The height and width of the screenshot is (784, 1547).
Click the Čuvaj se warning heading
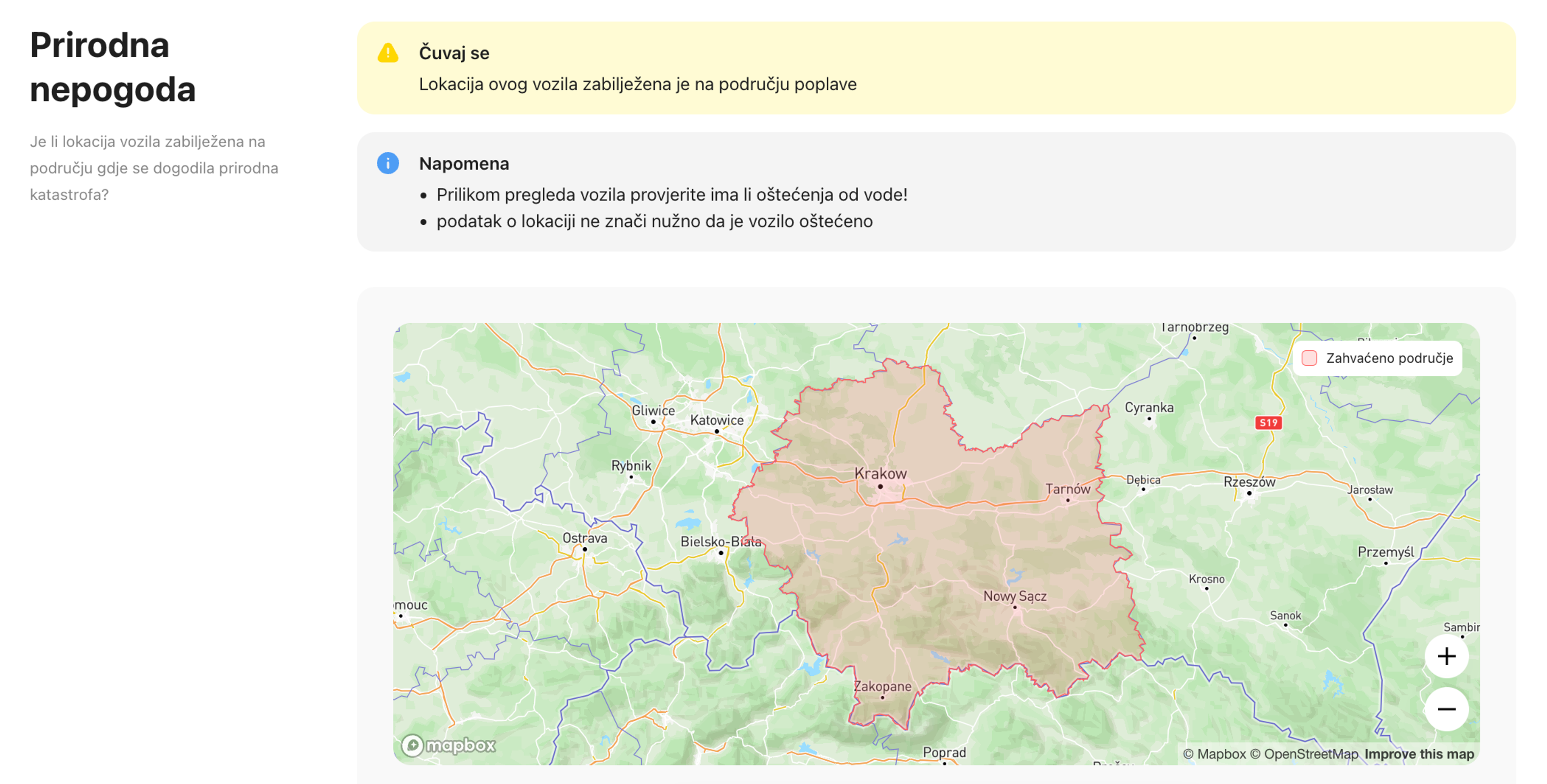[454, 53]
